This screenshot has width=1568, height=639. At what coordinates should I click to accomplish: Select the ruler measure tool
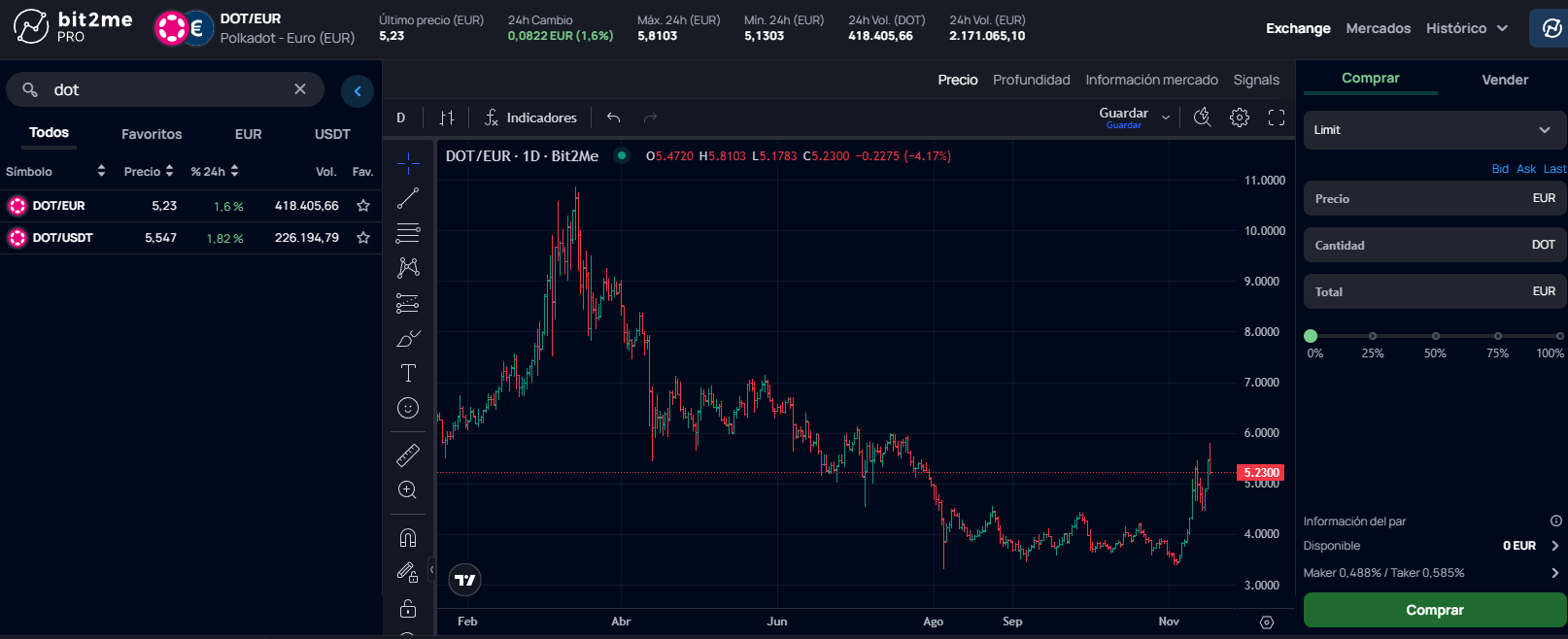coord(408,454)
